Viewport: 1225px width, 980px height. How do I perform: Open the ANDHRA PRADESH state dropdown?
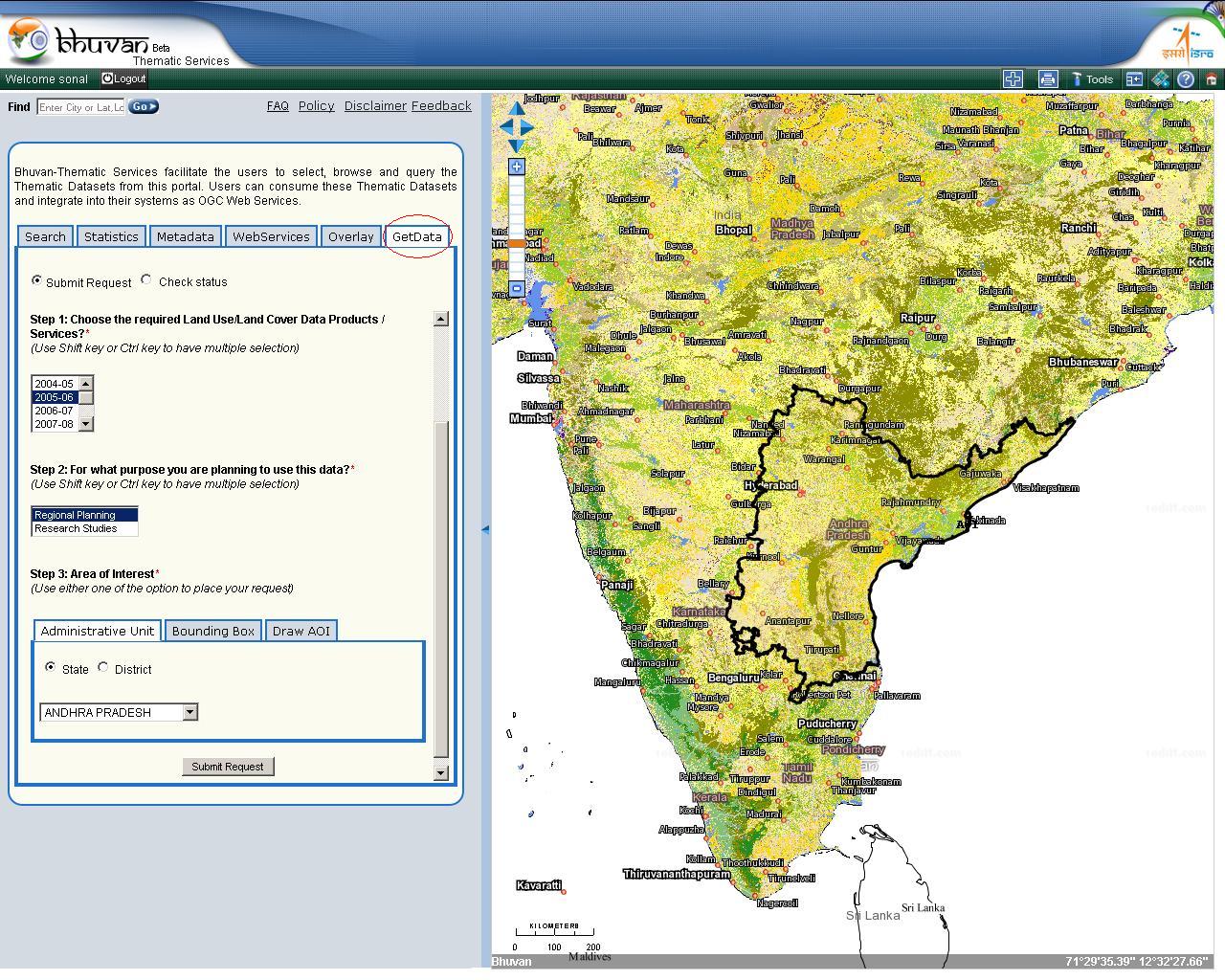119,712
